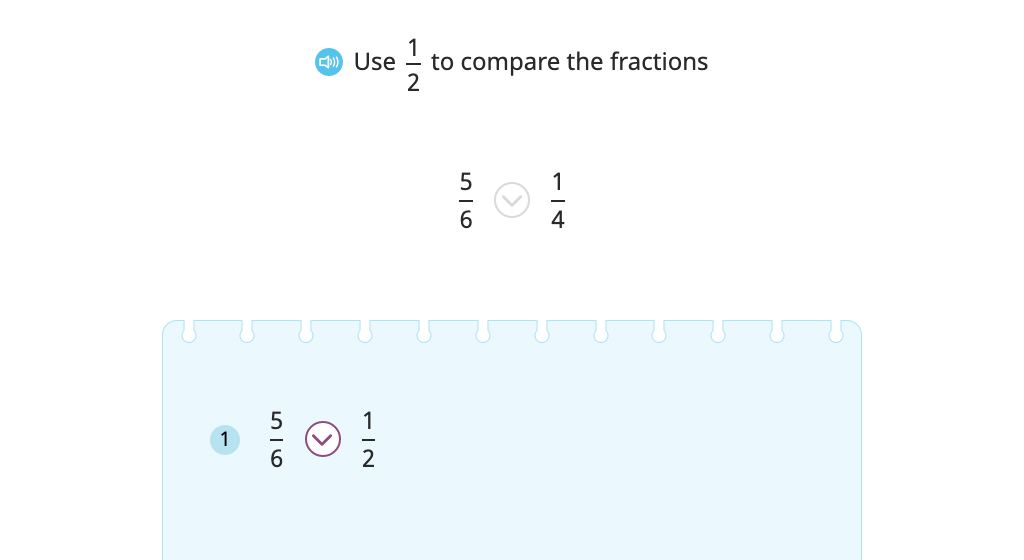Click the fraction 1/2 in step 1

[x=368, y=439]
